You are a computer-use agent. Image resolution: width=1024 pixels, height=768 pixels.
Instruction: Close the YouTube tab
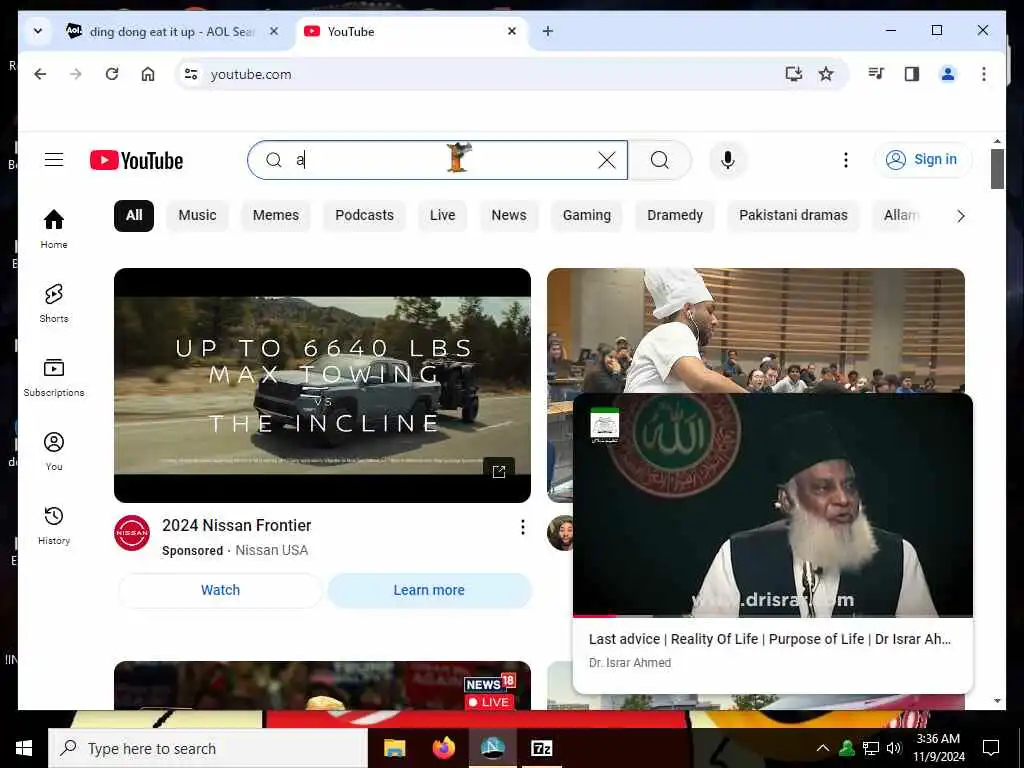tap(512, 31)
